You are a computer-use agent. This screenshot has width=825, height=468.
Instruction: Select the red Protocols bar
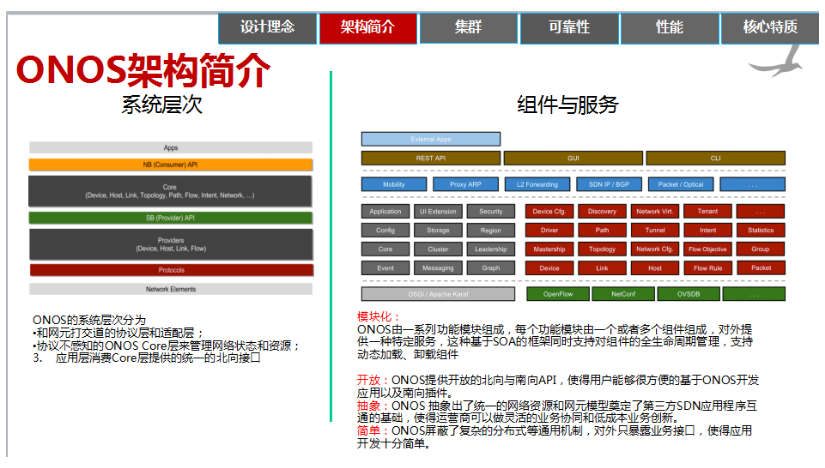pyautogui.click(x=171, y=270)
